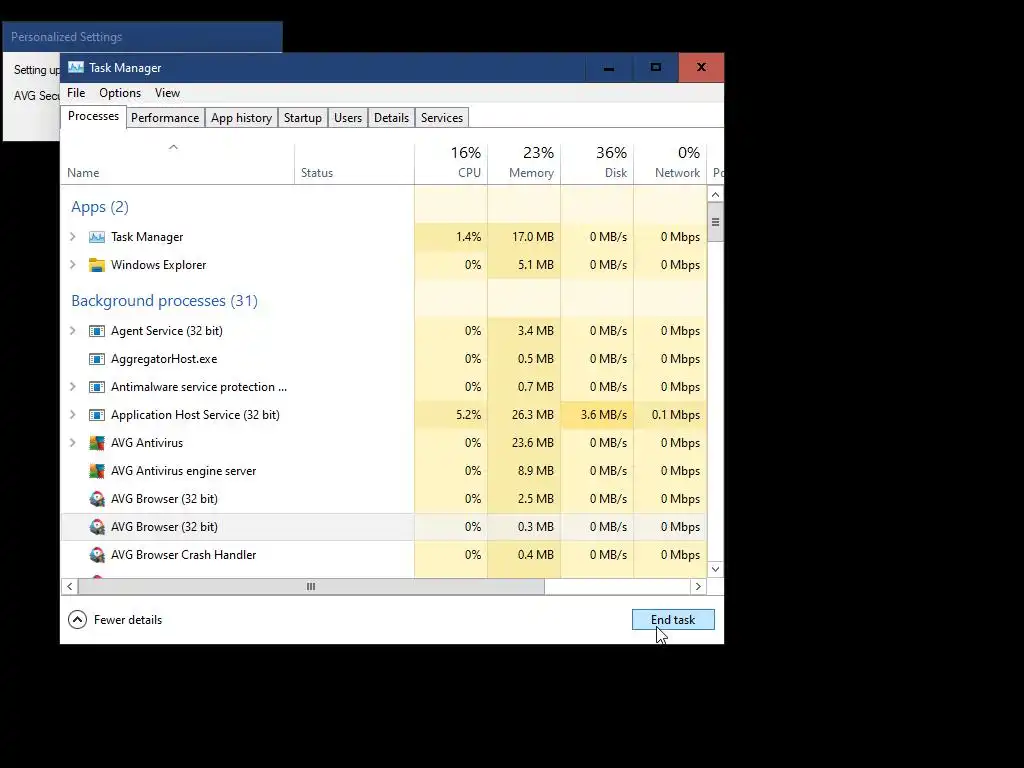Collapse view with Fewer details arrow icon
The image size is (1024, 768).
point(77,620)
